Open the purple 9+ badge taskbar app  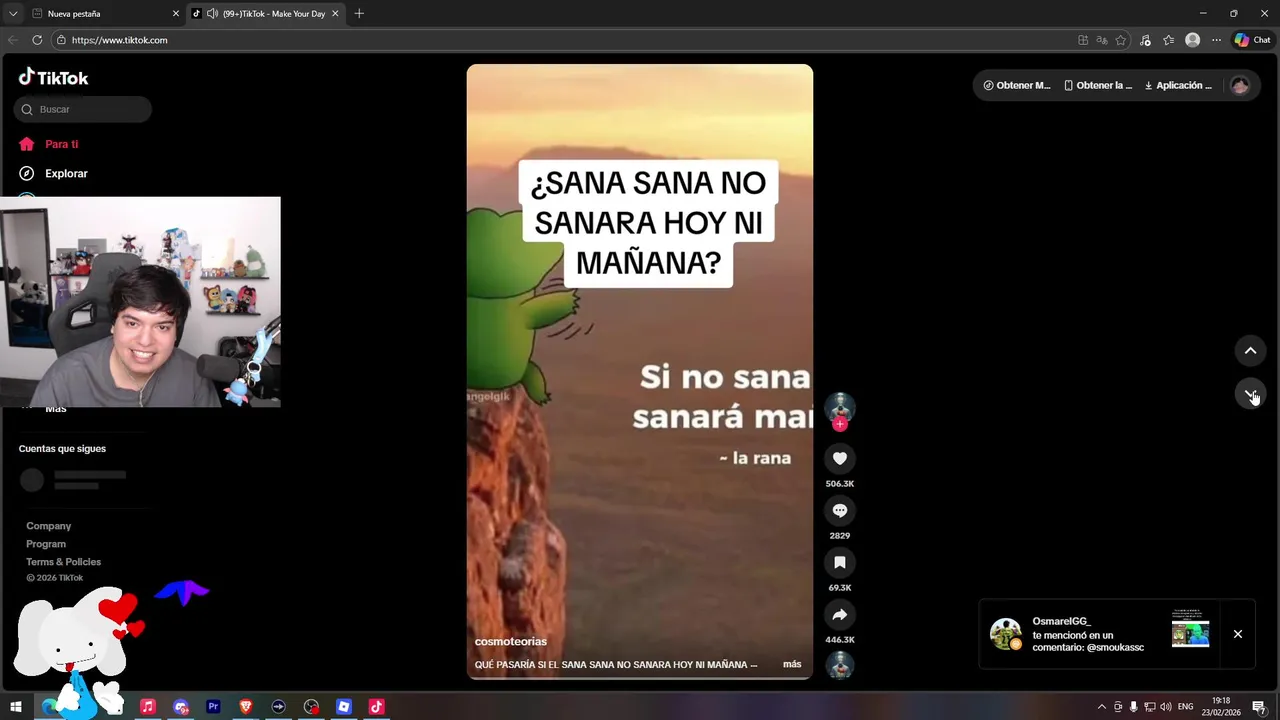click(181, 707)
